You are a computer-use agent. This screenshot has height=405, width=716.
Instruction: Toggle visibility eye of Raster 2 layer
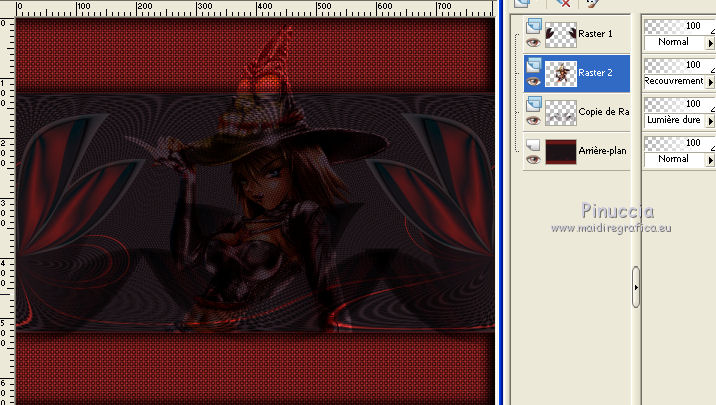tap(533, 81)
